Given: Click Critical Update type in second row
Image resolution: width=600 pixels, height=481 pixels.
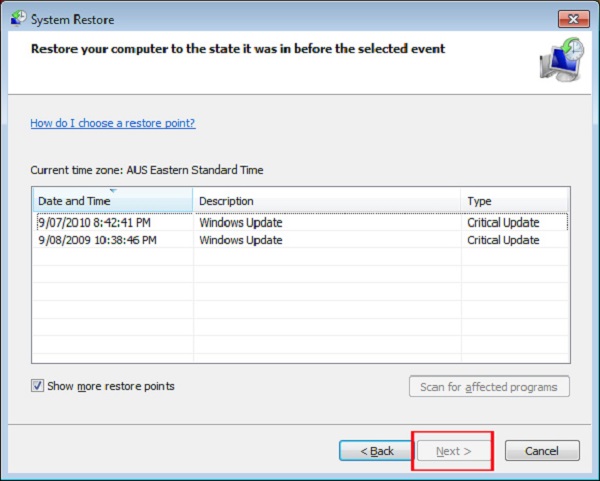Looking at the screenshot, I should (x=503, y=240).
